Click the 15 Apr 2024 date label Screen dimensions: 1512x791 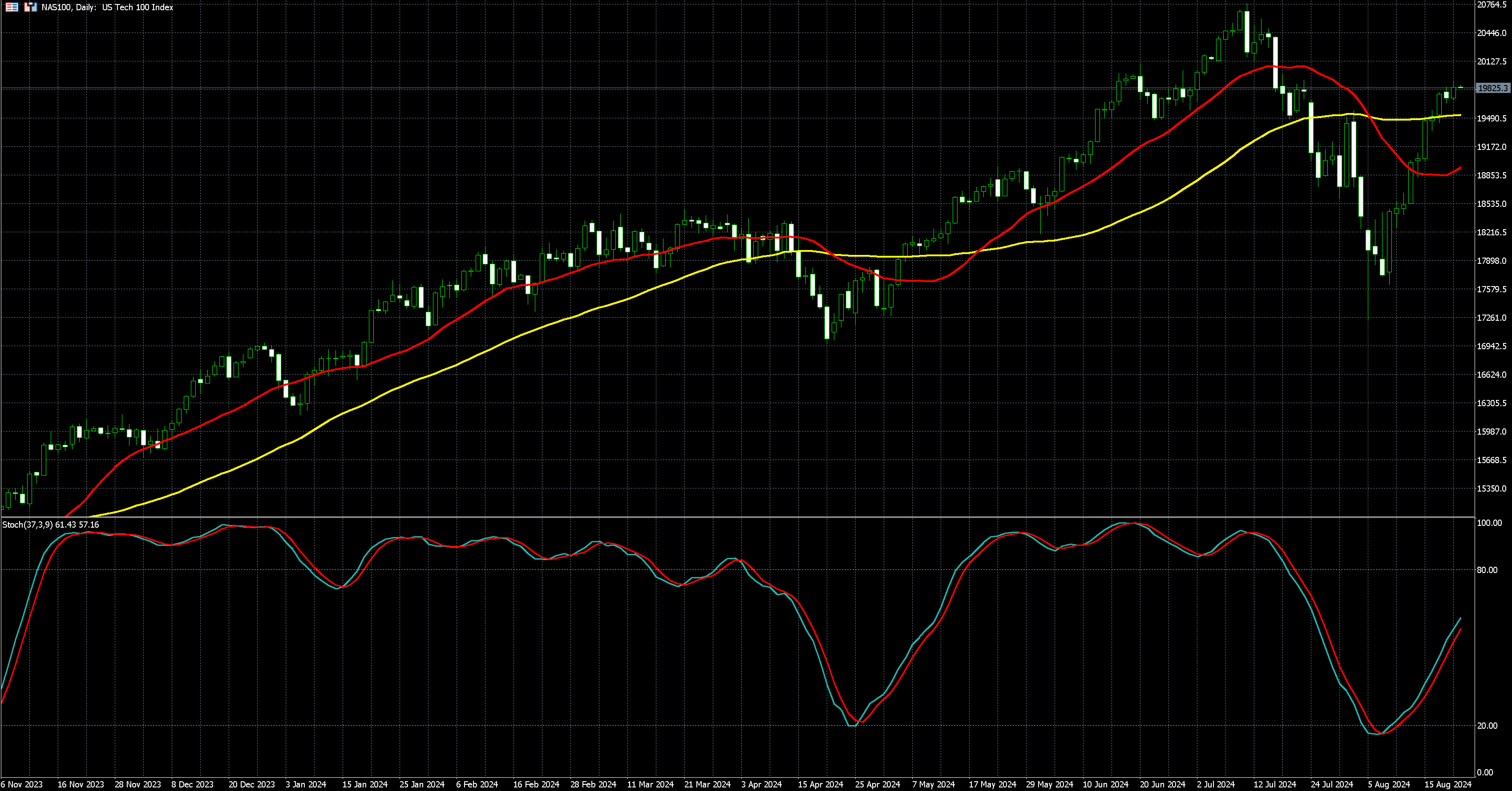820,784
